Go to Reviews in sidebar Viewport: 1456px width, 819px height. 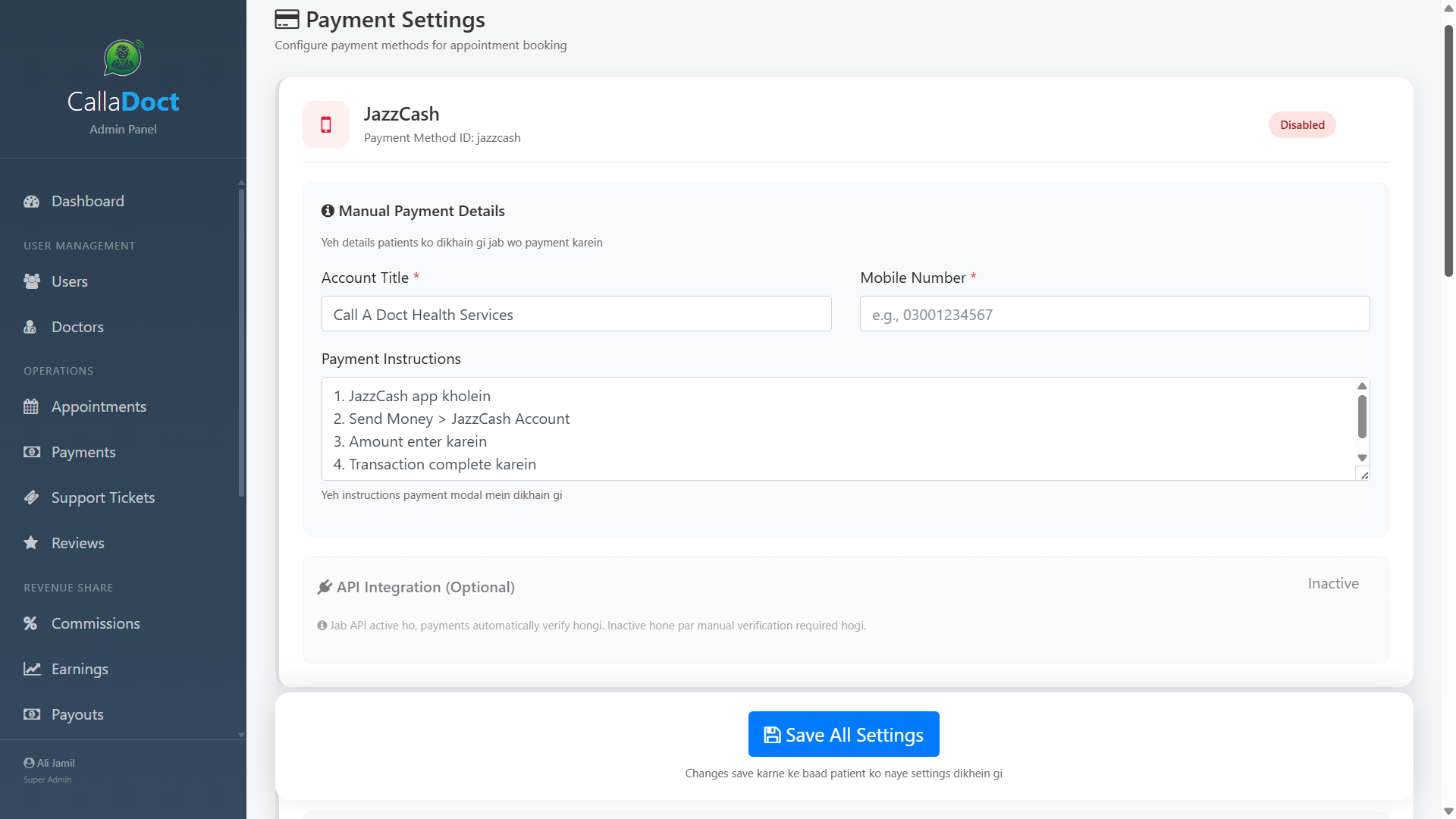coord(121,544)
